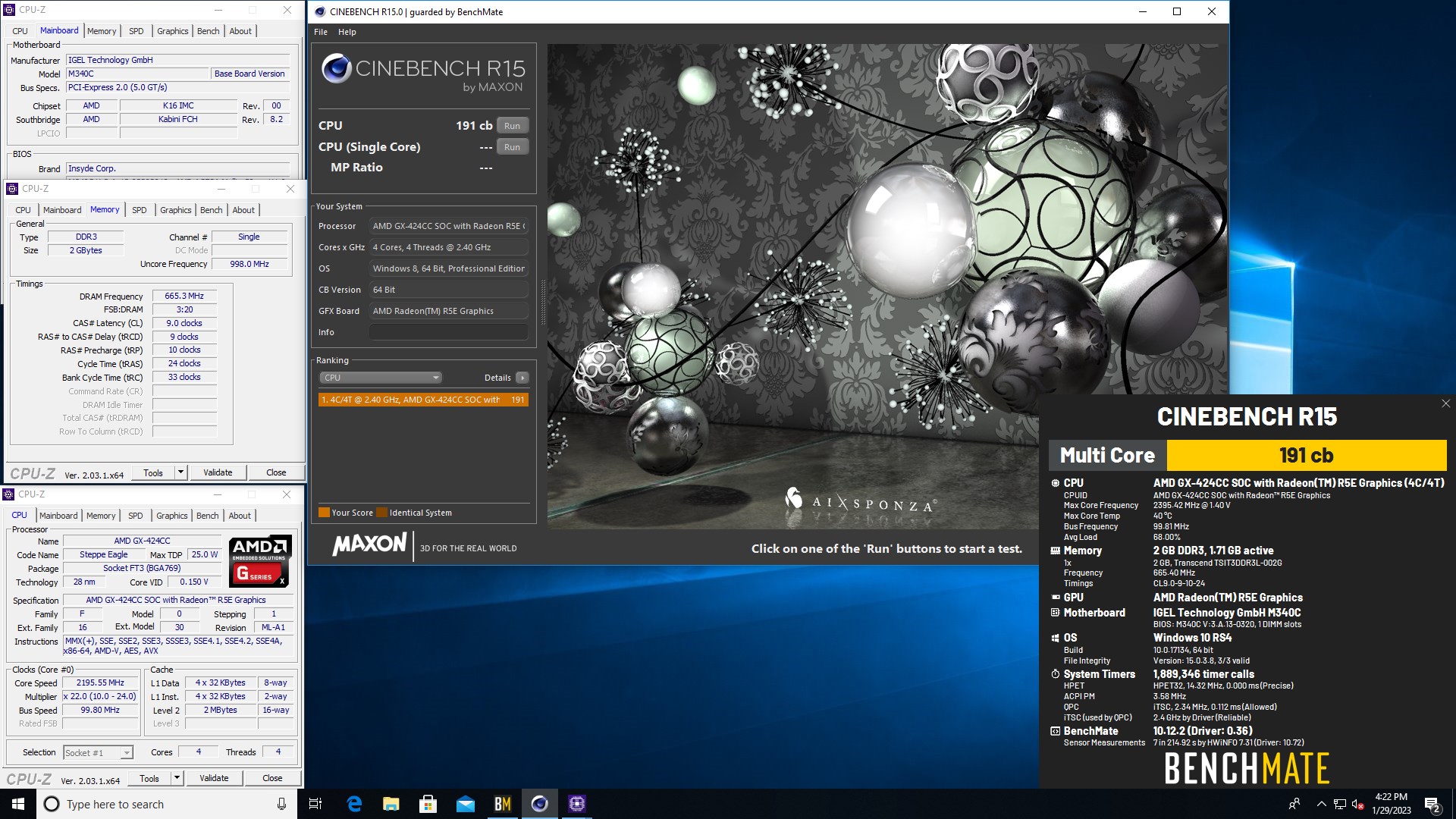This screenshot has width=1456, height=819.
Task: Click the microphone icon in search box
Action: (281, 804)
